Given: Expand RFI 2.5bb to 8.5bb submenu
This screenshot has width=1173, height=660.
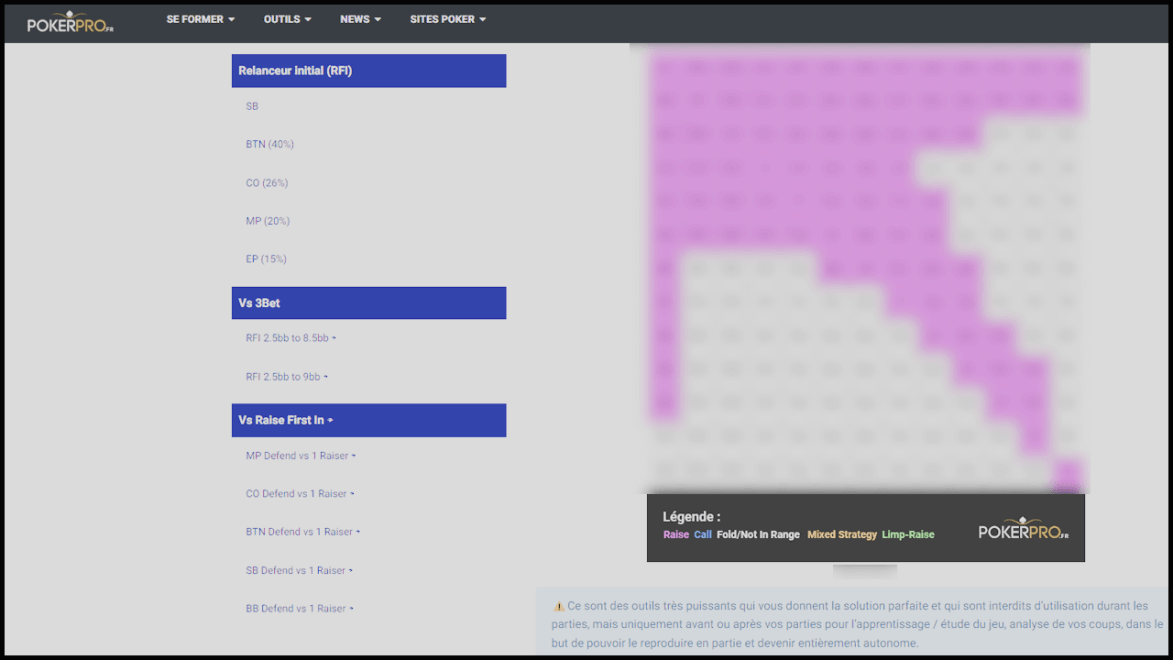Looking at the screenshot, I should (x=290, y=338).
